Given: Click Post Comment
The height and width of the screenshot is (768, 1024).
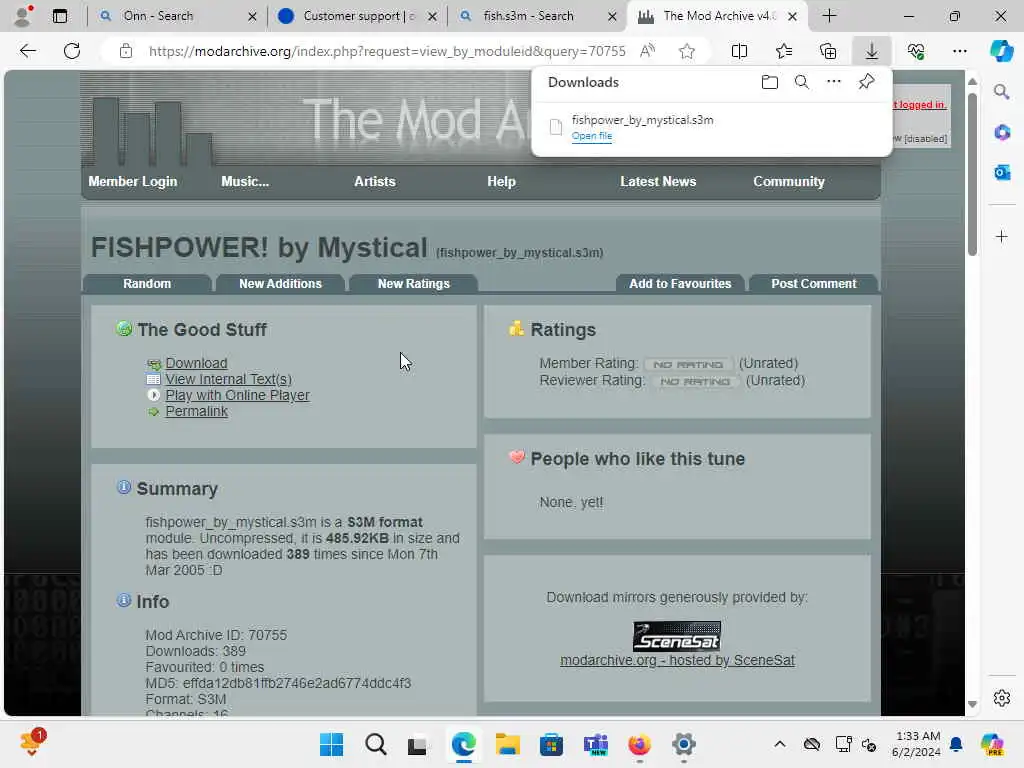Looking at the screenshot, I should tap(813, 283).
